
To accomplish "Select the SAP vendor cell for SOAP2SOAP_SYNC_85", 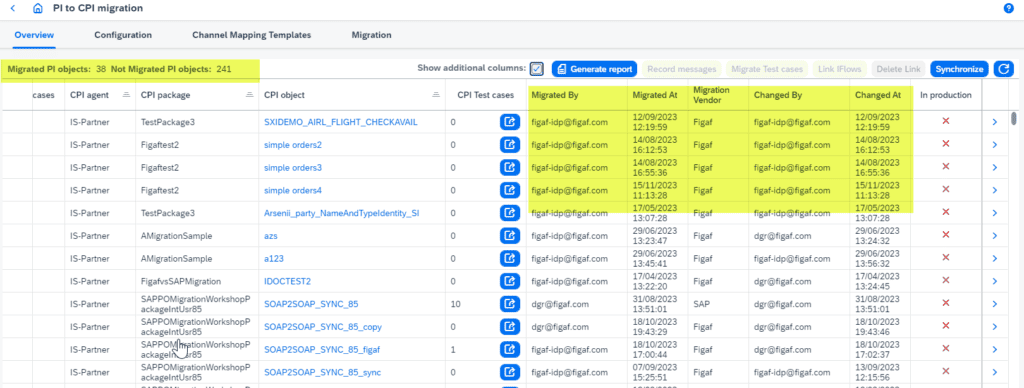I will point(701,304).
